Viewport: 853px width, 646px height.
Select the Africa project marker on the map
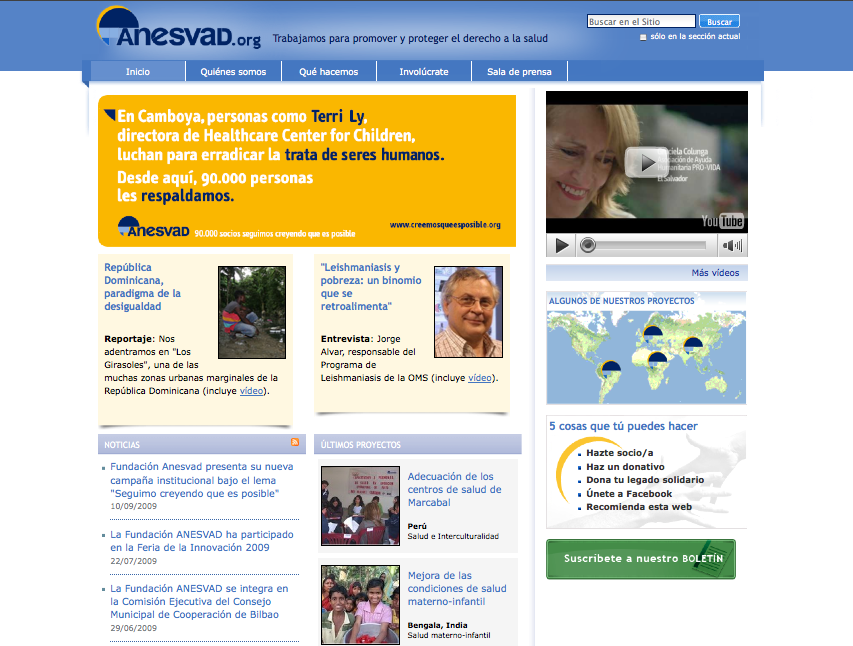658,359
